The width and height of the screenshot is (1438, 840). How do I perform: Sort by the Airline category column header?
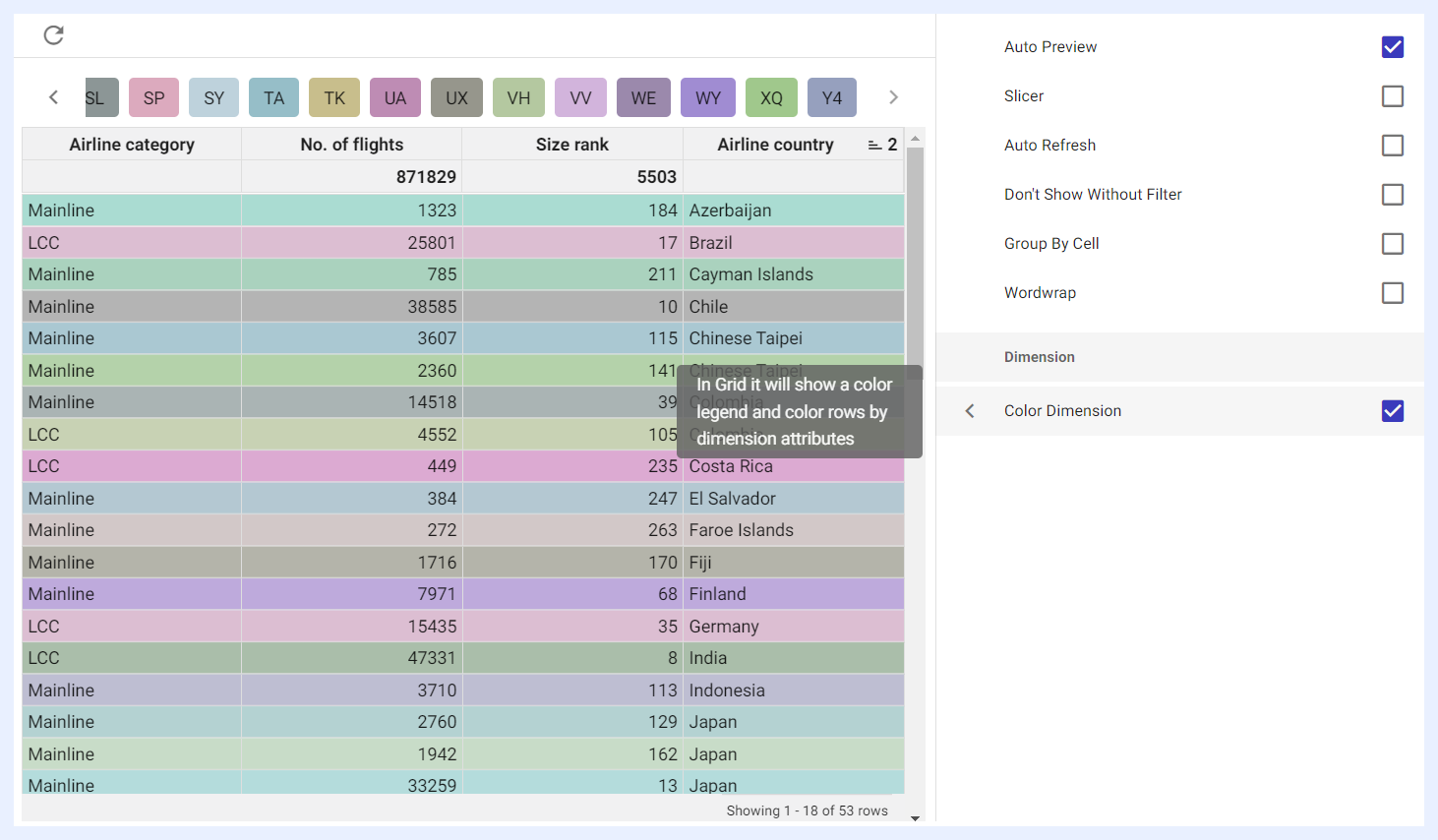pyautogui.click(x=132, y=145)
